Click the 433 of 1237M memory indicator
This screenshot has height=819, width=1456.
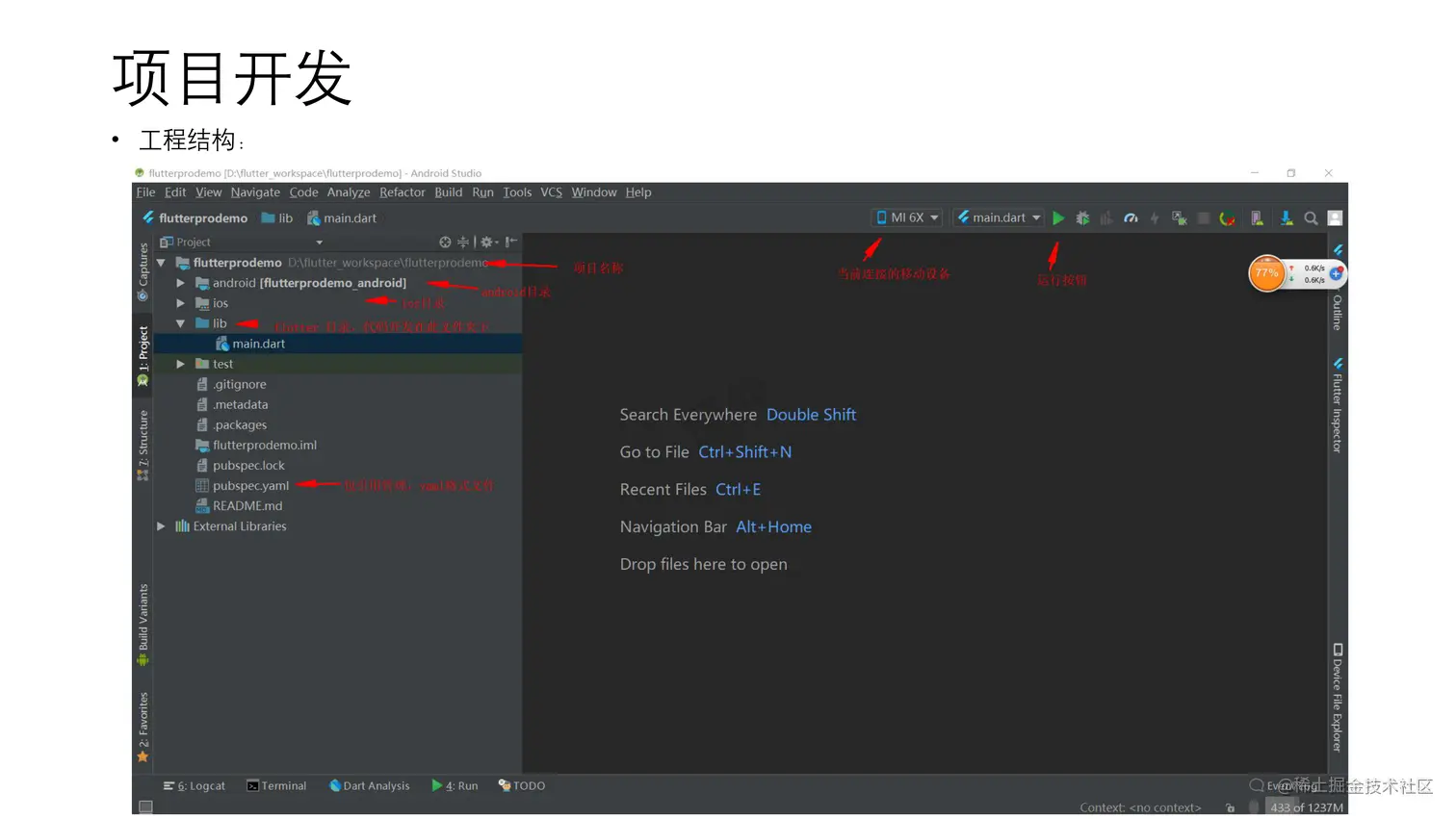pos(1307,806)
